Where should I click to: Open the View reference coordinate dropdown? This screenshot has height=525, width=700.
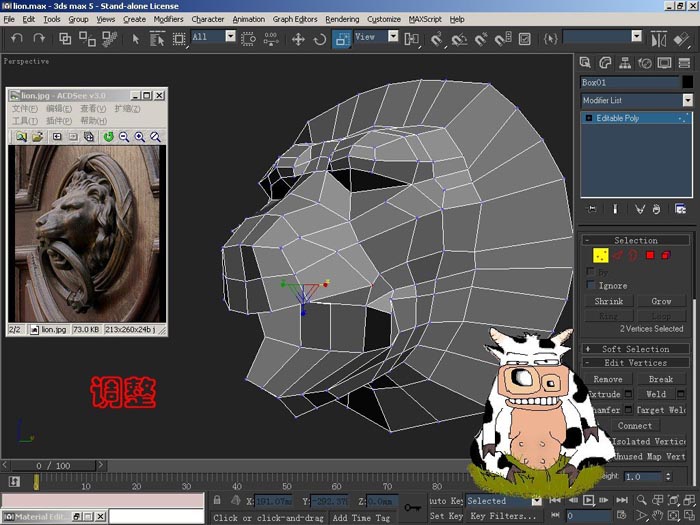click(x=393, y=36)
